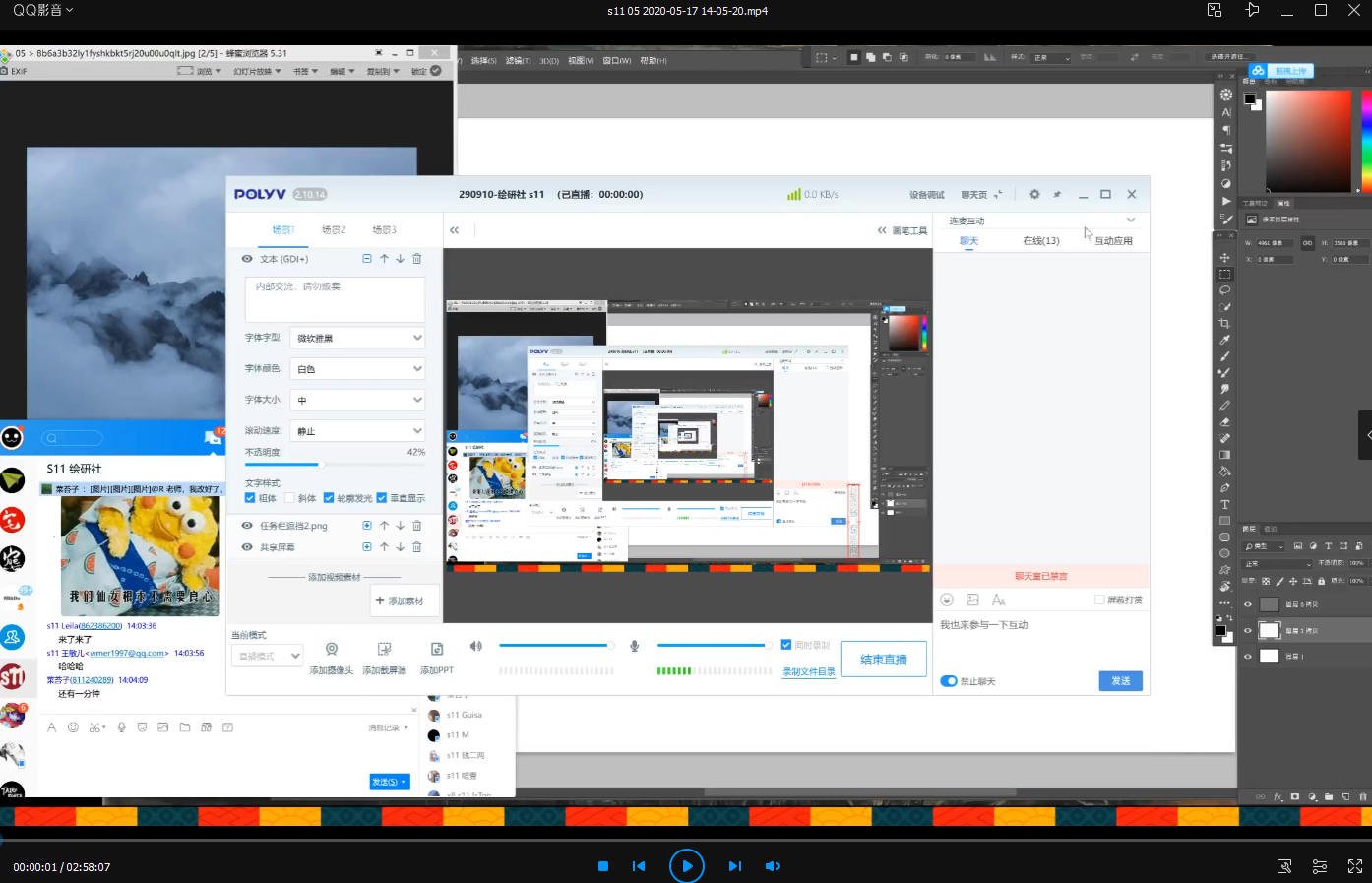This screenshot has height=883, width=1372.
Task: Delete the 文本 (GDI+) source with trash icon
Action: pyautogui.click(x=417, y=259)
